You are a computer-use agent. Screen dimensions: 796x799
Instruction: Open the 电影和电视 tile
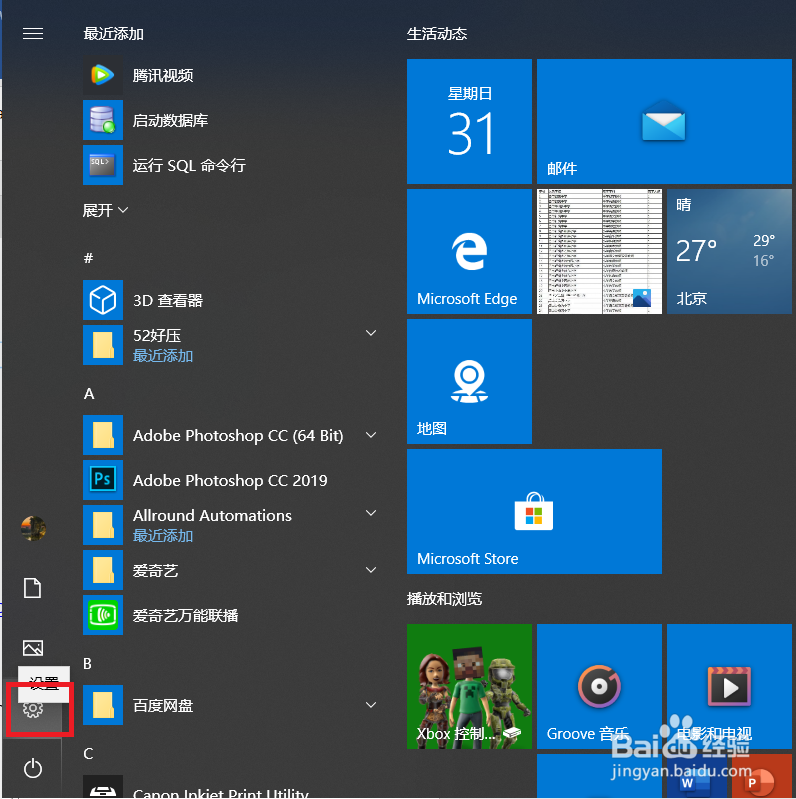pyautogui.click(x=729, y=686)
